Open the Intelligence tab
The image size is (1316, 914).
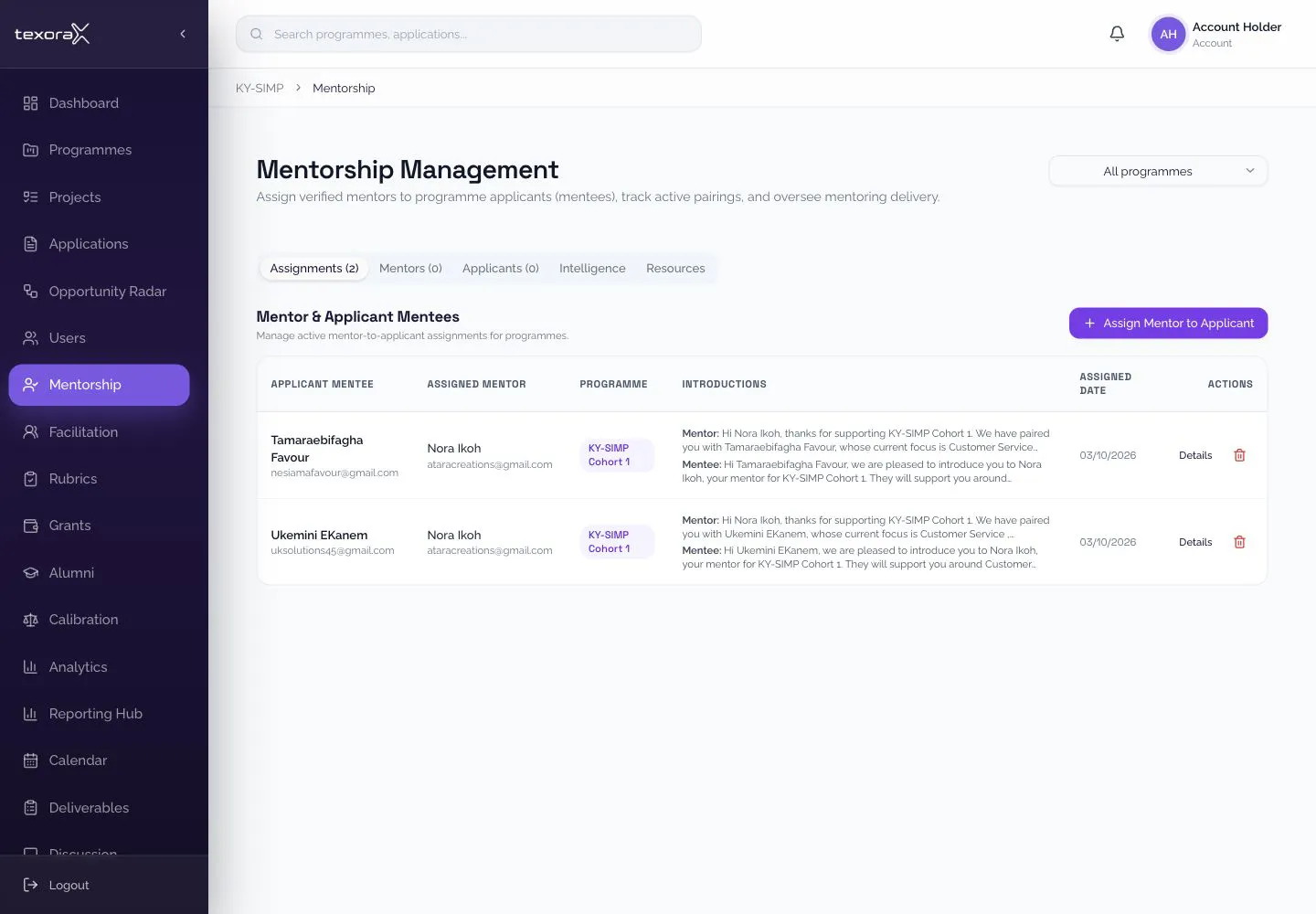coord(592,269)
